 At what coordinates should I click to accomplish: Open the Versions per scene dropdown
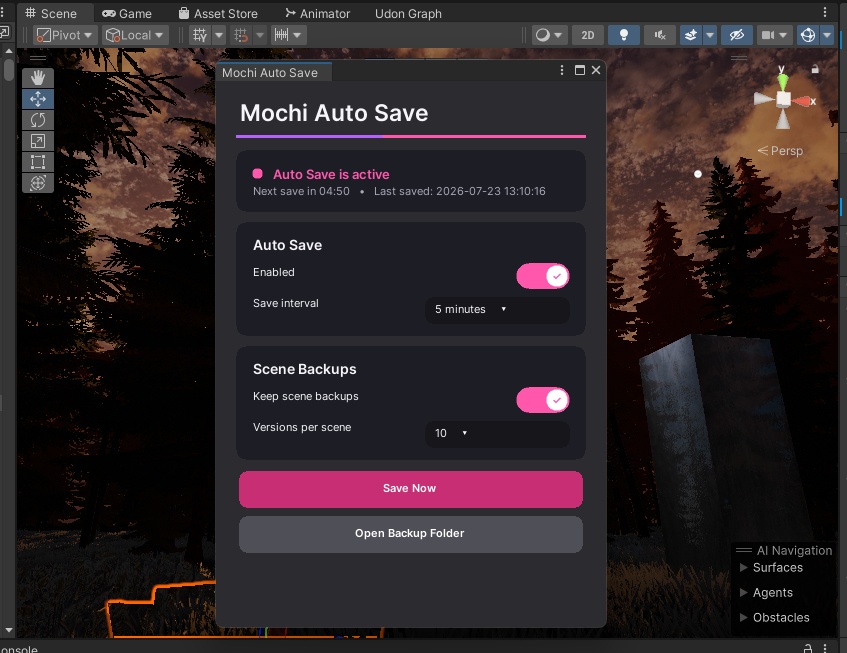pyautogui.click(x=497, y=433)
